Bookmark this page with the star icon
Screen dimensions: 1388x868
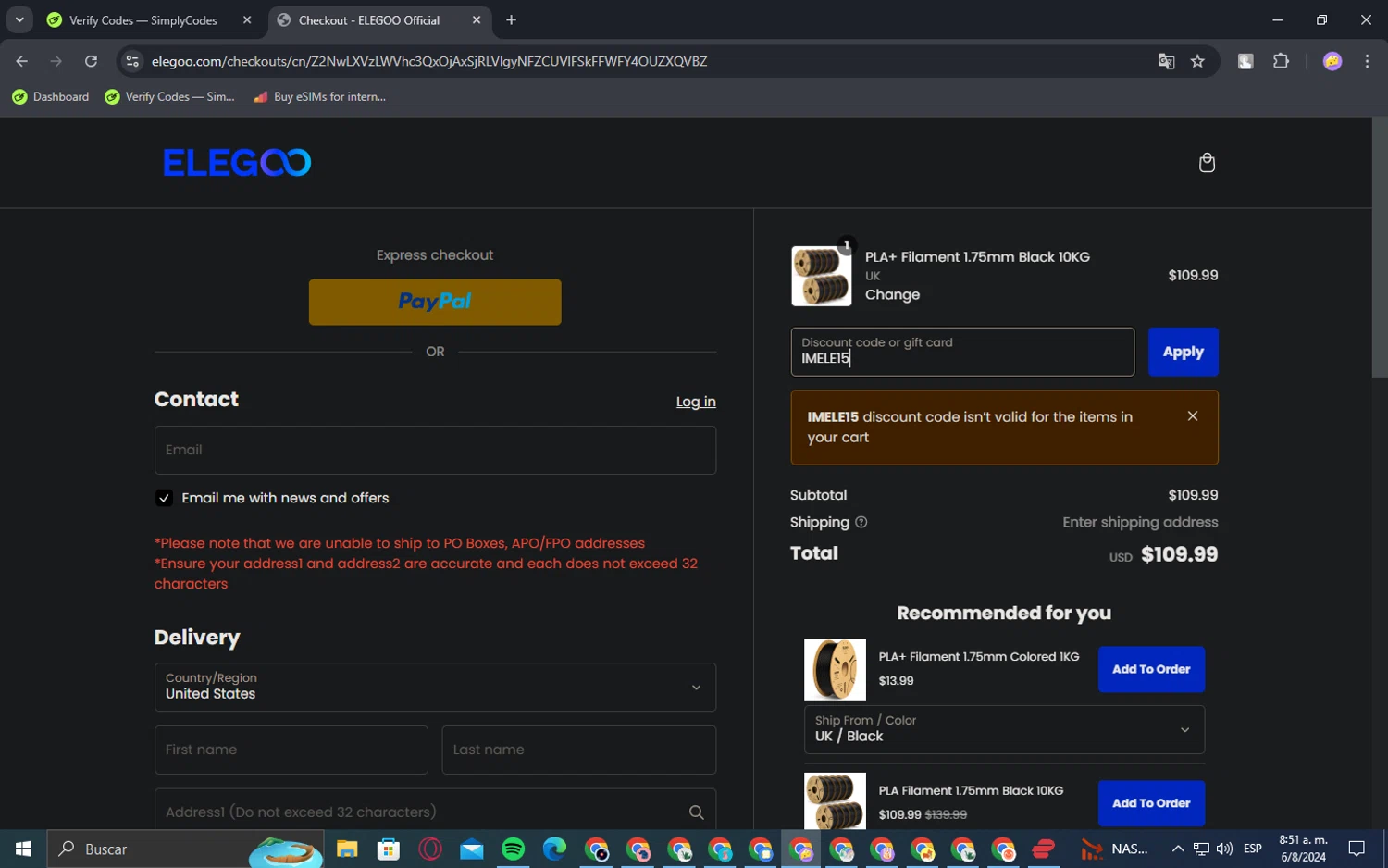[x=1197, y=61]
